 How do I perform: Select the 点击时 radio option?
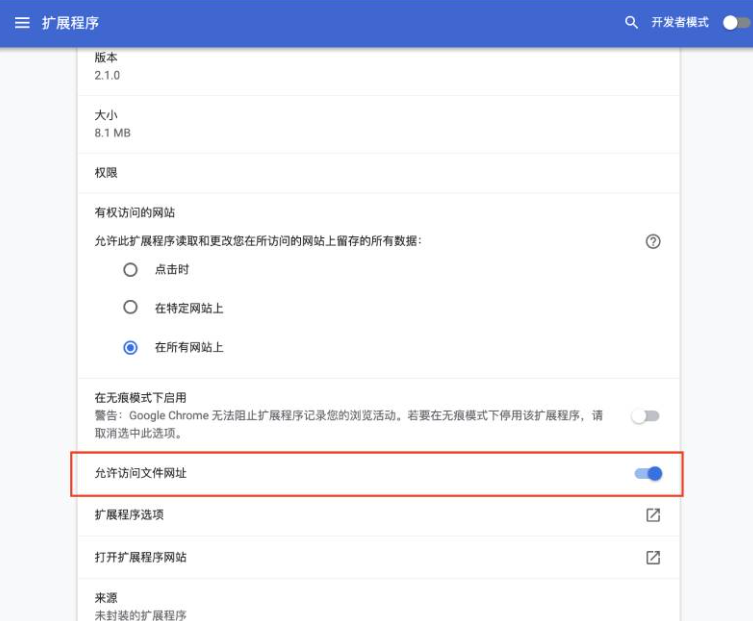pos(130,269)
